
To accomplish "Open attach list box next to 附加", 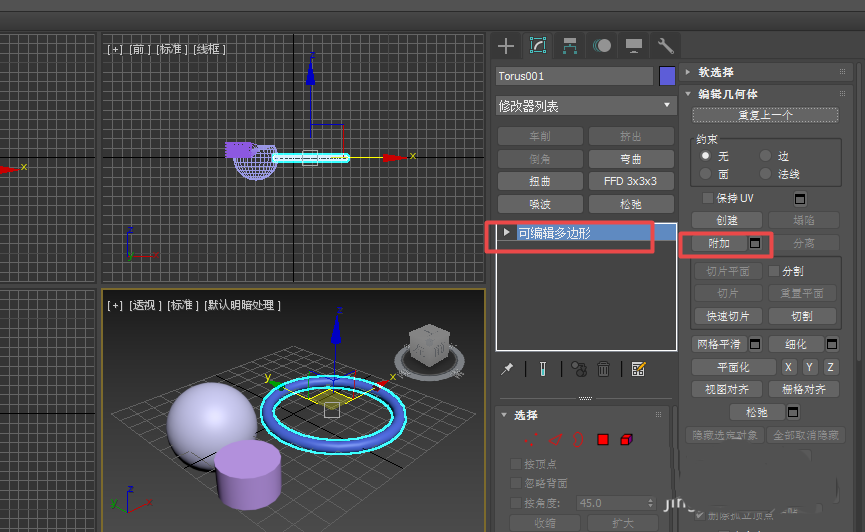I will point(755,243).
